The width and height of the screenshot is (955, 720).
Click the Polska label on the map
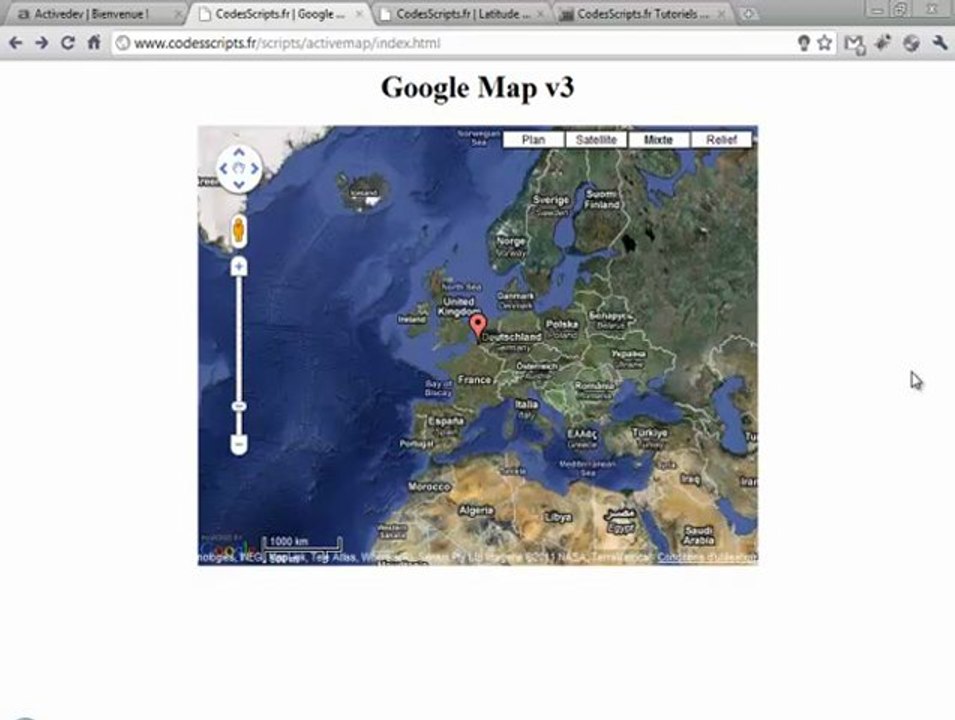562,324
